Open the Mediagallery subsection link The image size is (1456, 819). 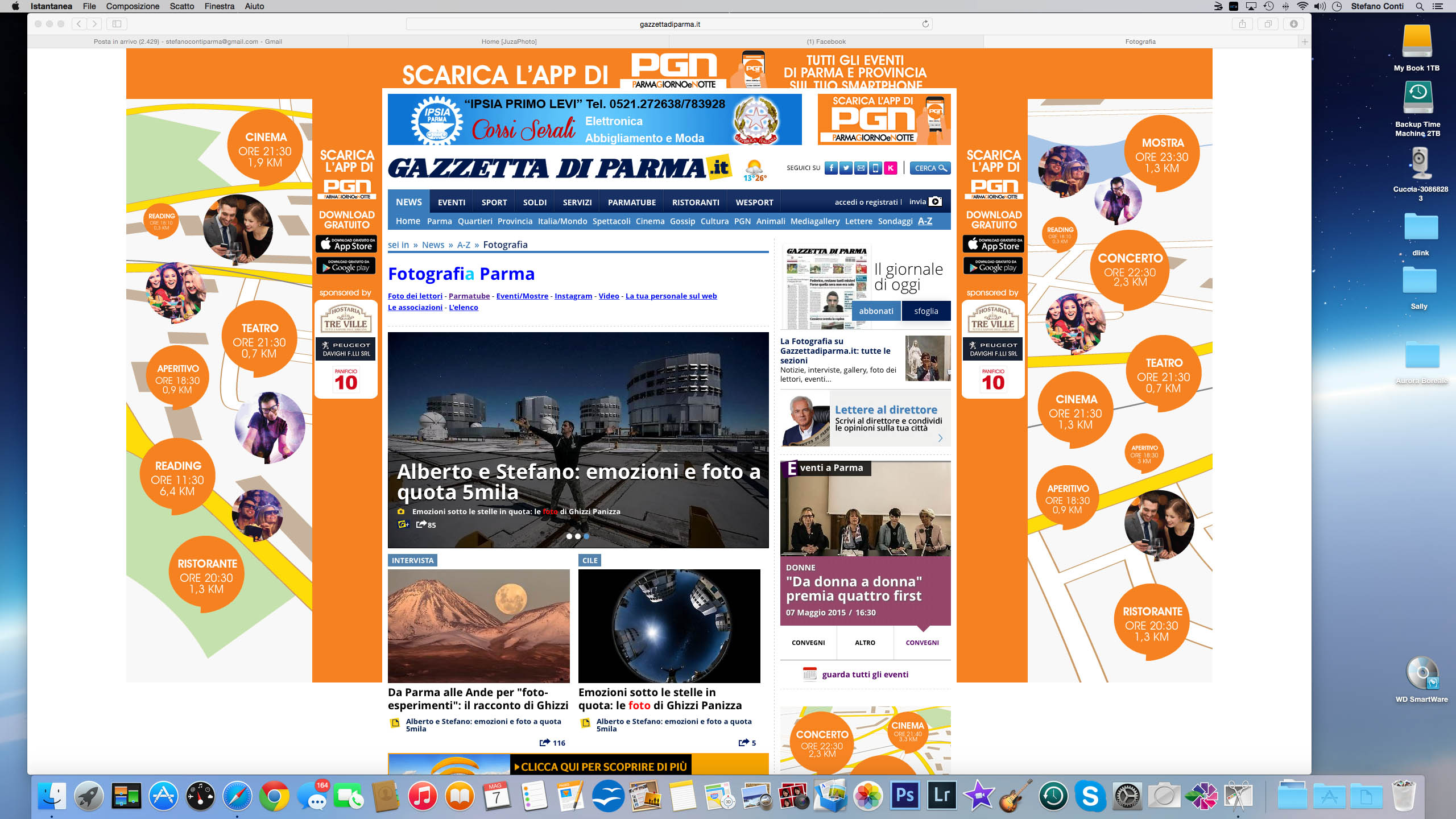pyautogui.click(x=815, y=221)
